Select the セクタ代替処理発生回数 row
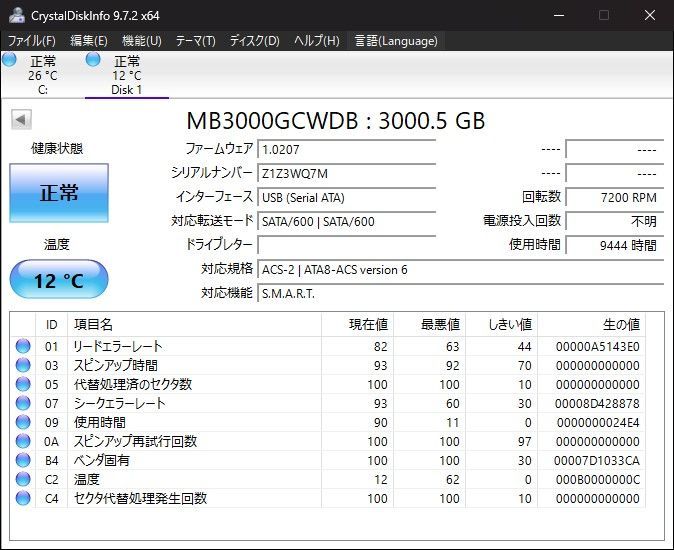Image resolution: width=674 pixels, height=550 pixels. (328, 498)
